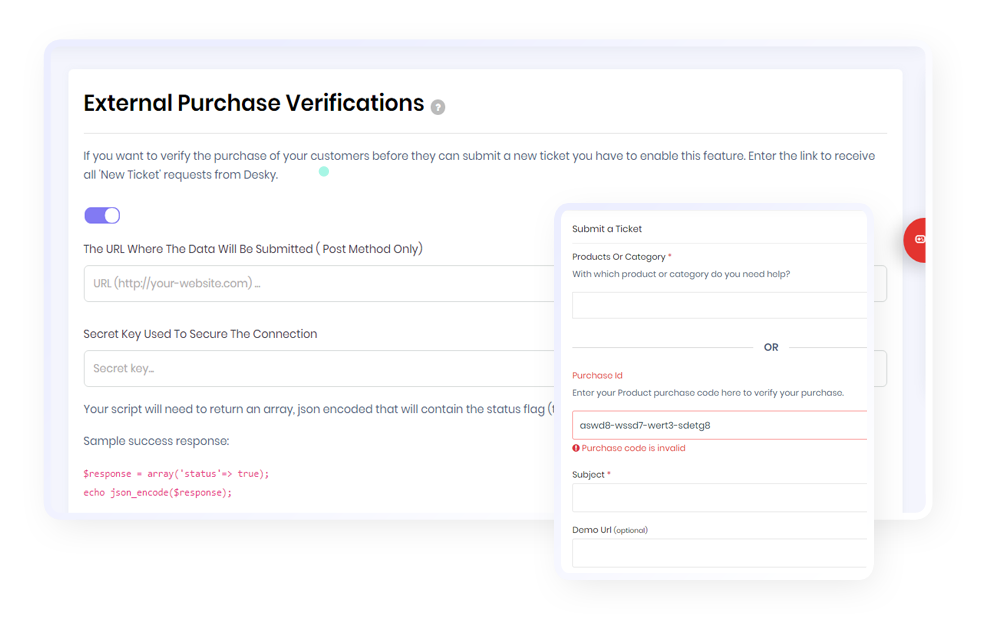Click the help question mark icon beside title
This screenshot has width=997, height=628.
tap(437, 107)
